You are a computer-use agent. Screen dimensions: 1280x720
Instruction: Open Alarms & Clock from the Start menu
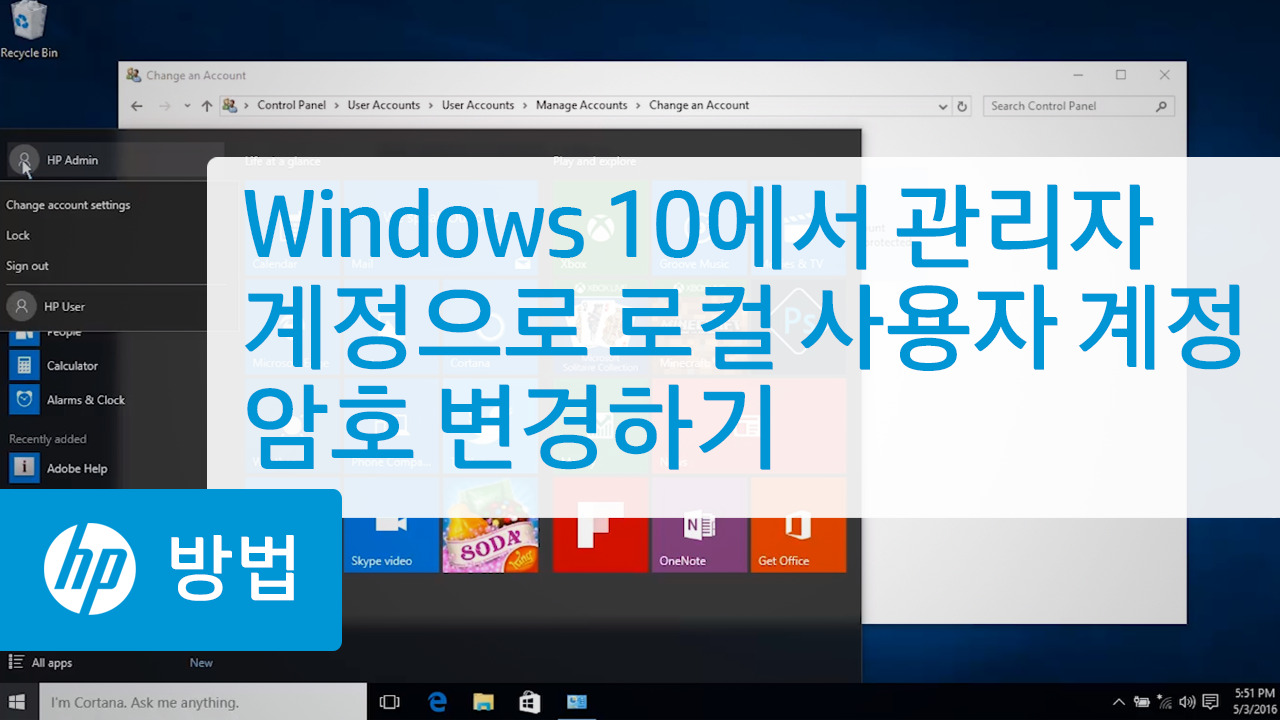point(86,399)
